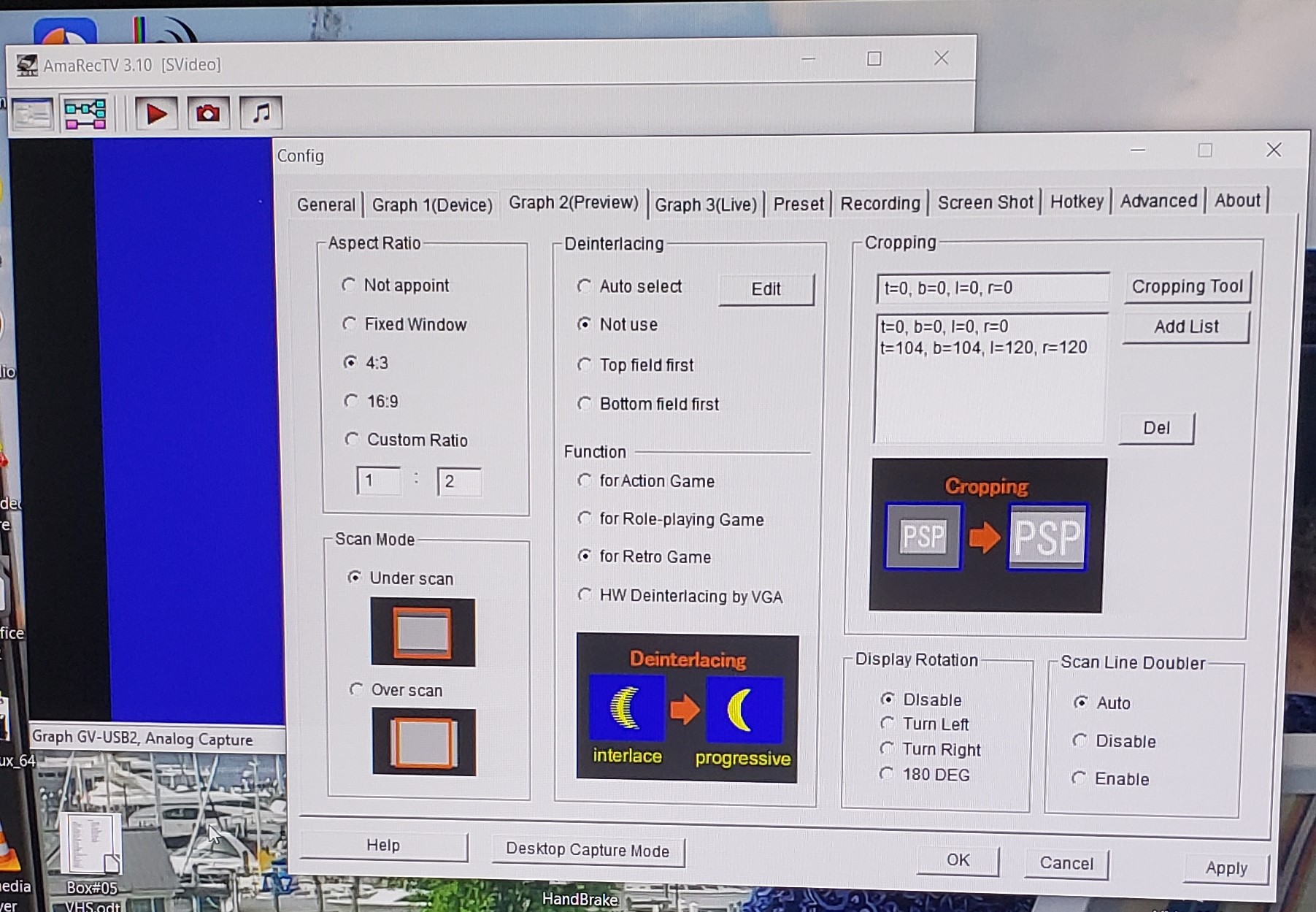1316x912 pixels.
Task: Click the Over scan preview image
Action: pos(423,742)
